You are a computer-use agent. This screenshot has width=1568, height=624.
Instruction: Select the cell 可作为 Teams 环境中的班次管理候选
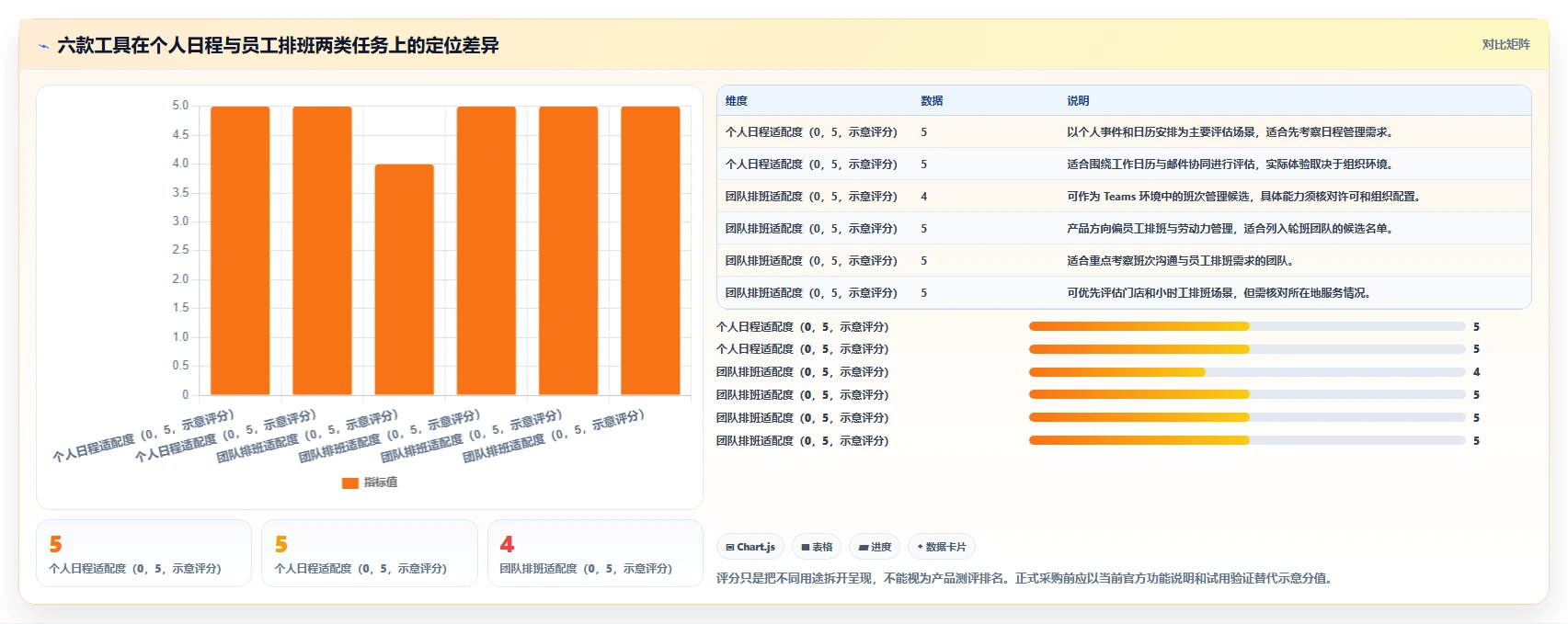tap(1245, 197)
